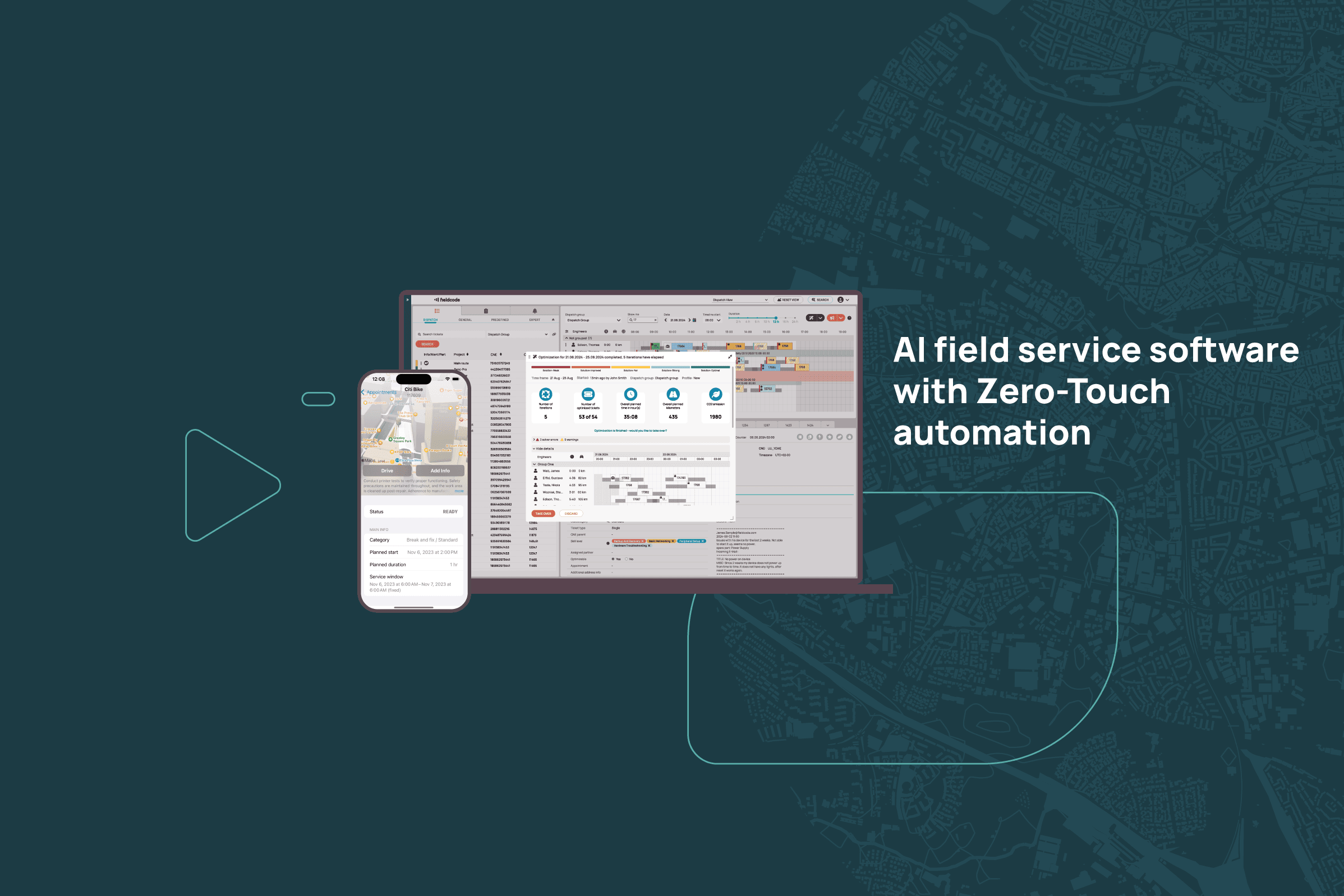Open the overflow dropdown after tab 1424

pos(827,425)
